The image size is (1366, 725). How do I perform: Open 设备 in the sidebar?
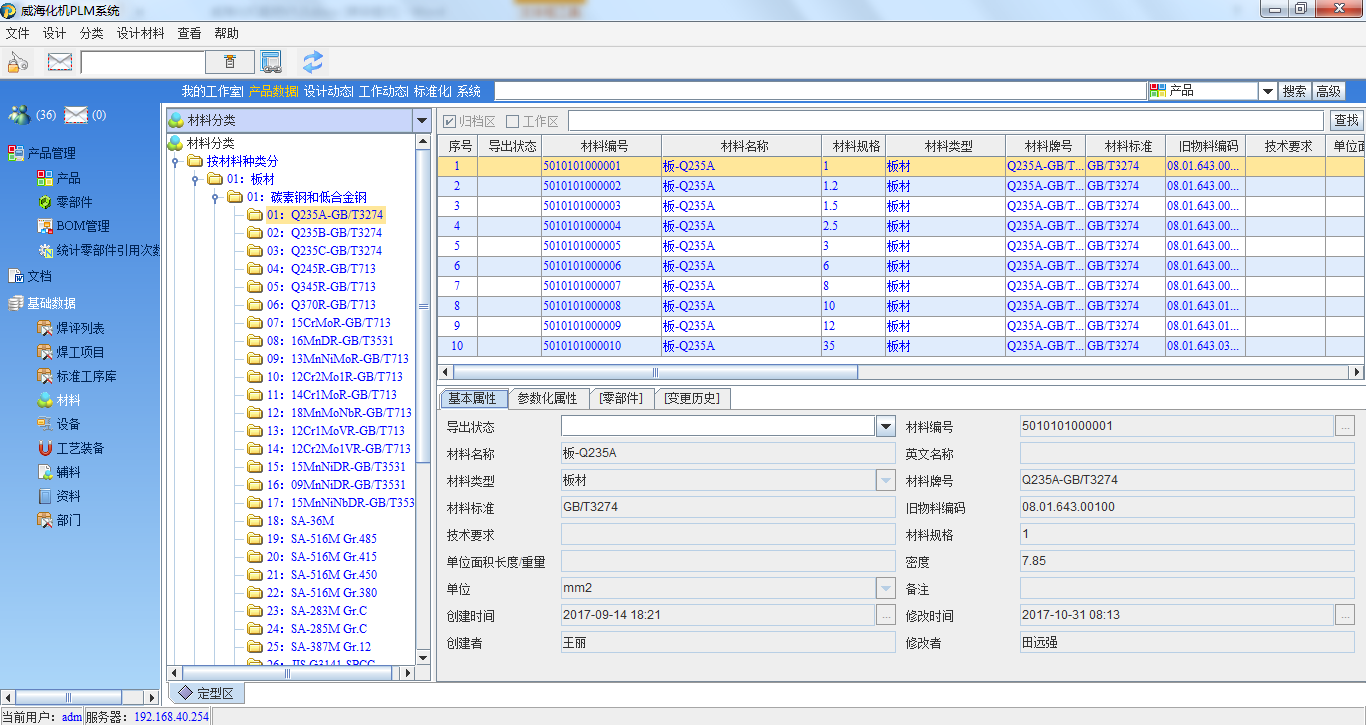[x=68, y=424]
